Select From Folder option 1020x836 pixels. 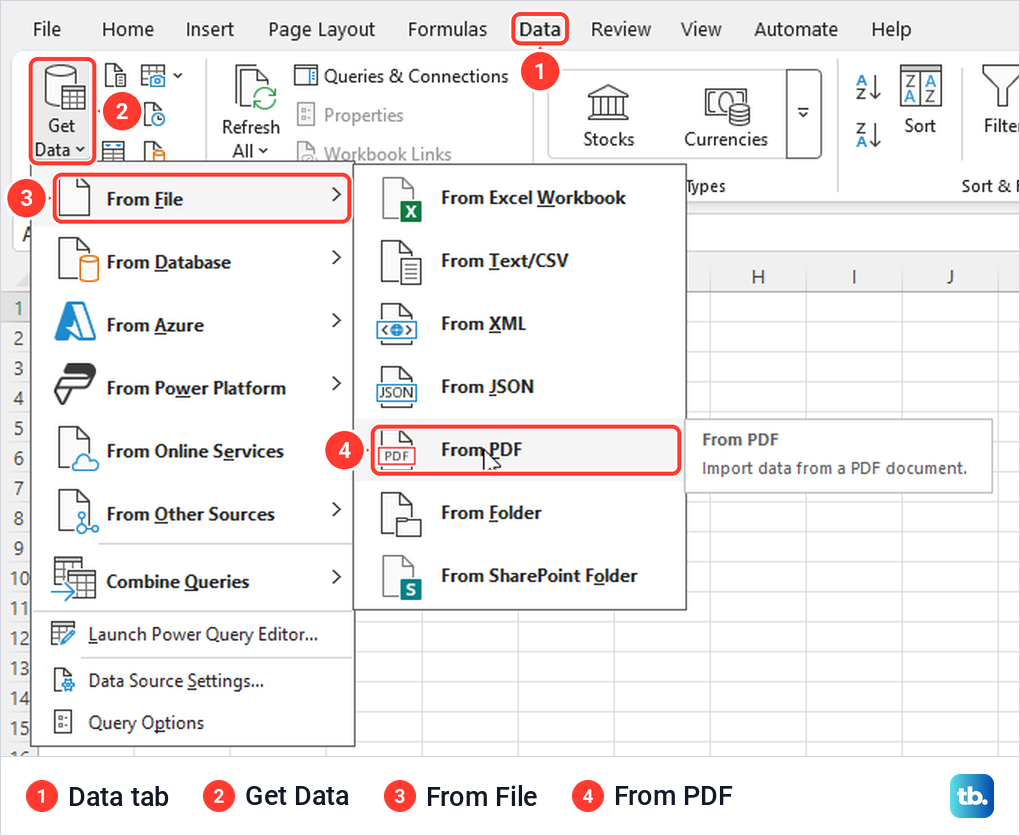[x=520, y=513]
